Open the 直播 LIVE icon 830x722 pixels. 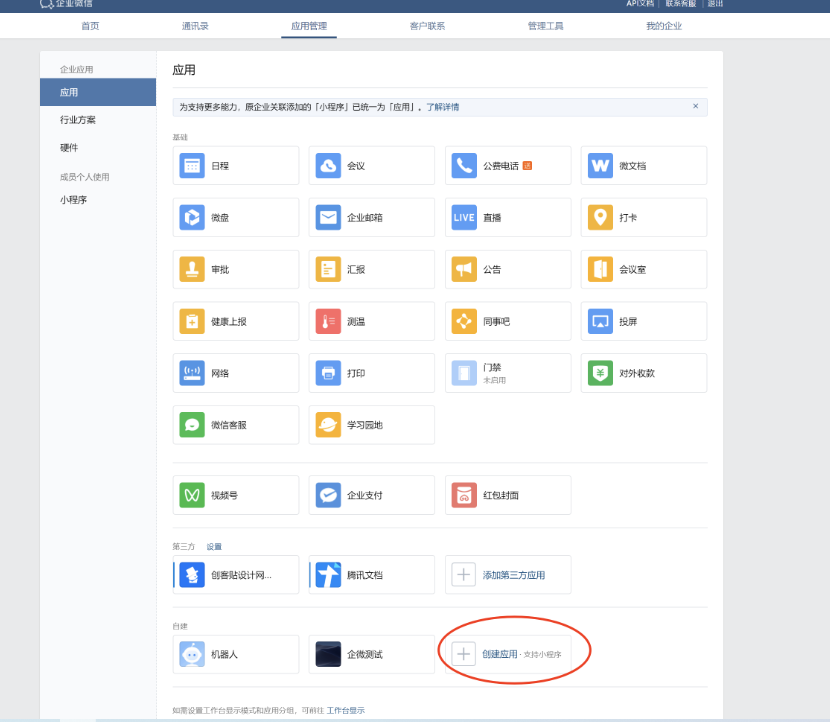coord(464,217)
